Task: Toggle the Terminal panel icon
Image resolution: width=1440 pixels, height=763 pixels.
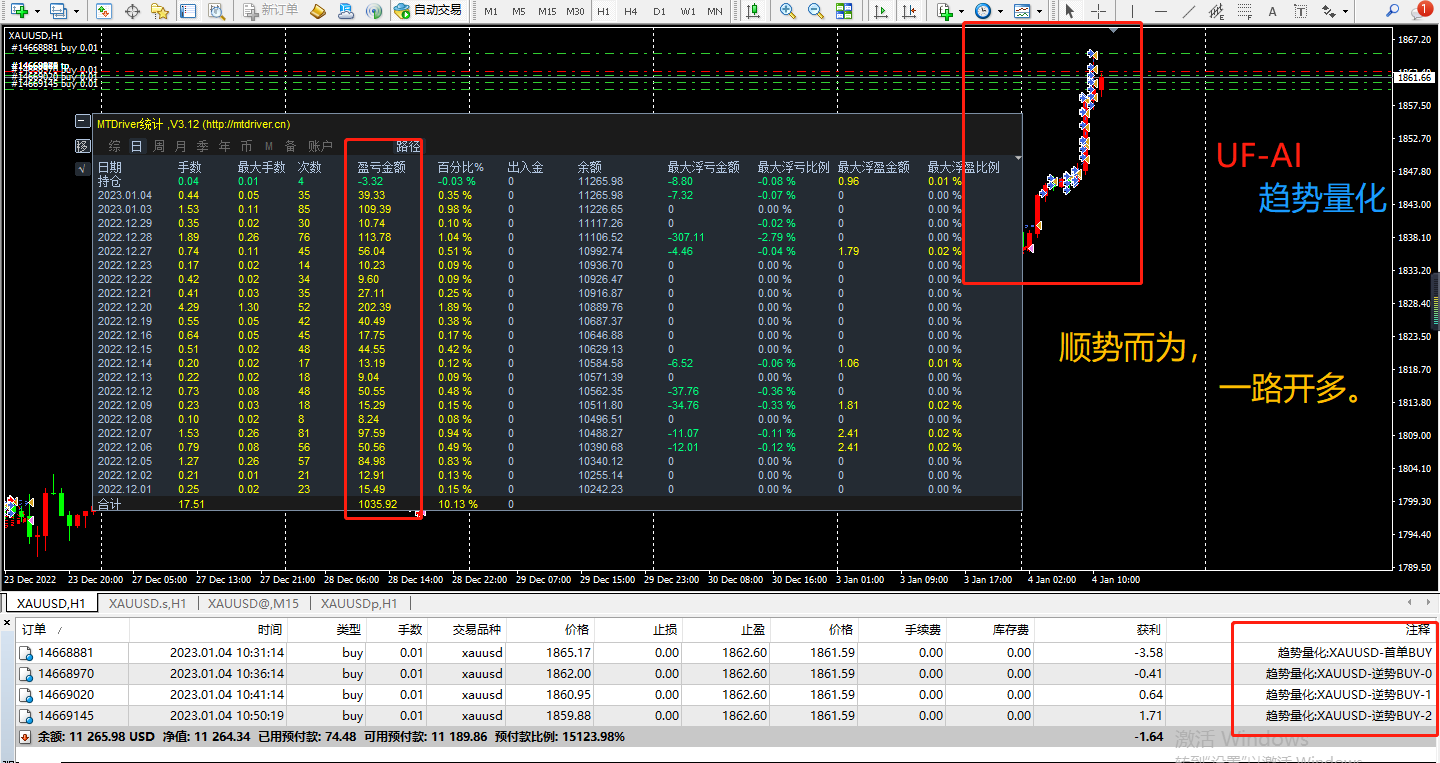Action: click(186, 11)
